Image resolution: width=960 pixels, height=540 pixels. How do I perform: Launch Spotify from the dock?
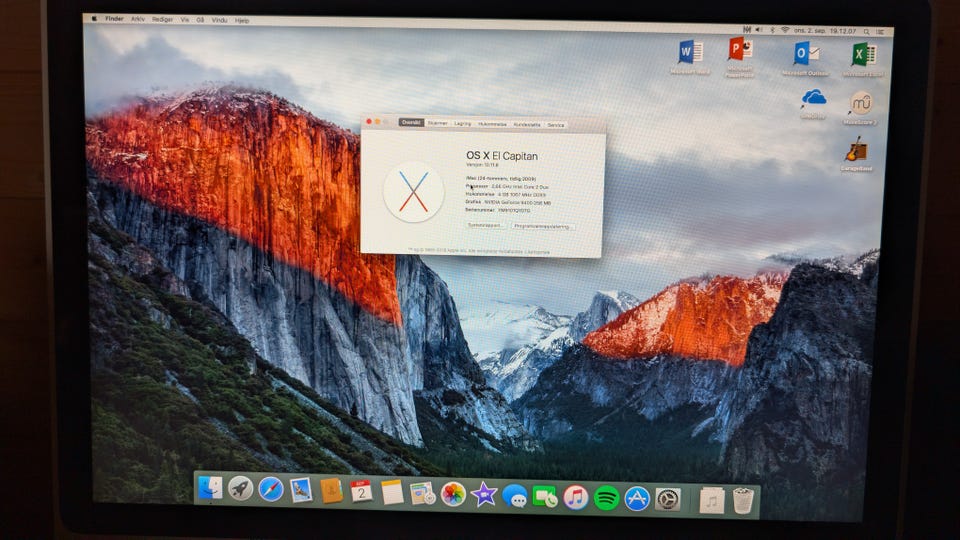(606, 498)
